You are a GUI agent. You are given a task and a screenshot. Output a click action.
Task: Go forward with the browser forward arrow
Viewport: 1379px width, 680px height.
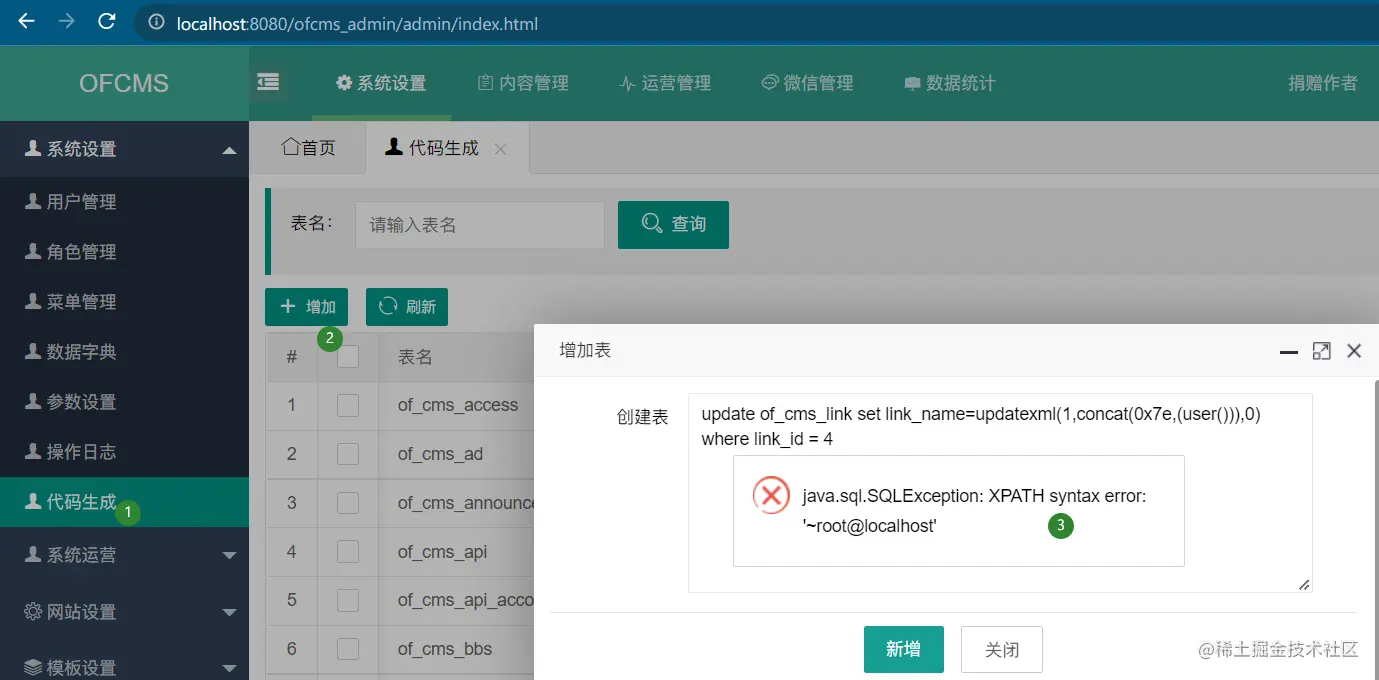(66, 21)
